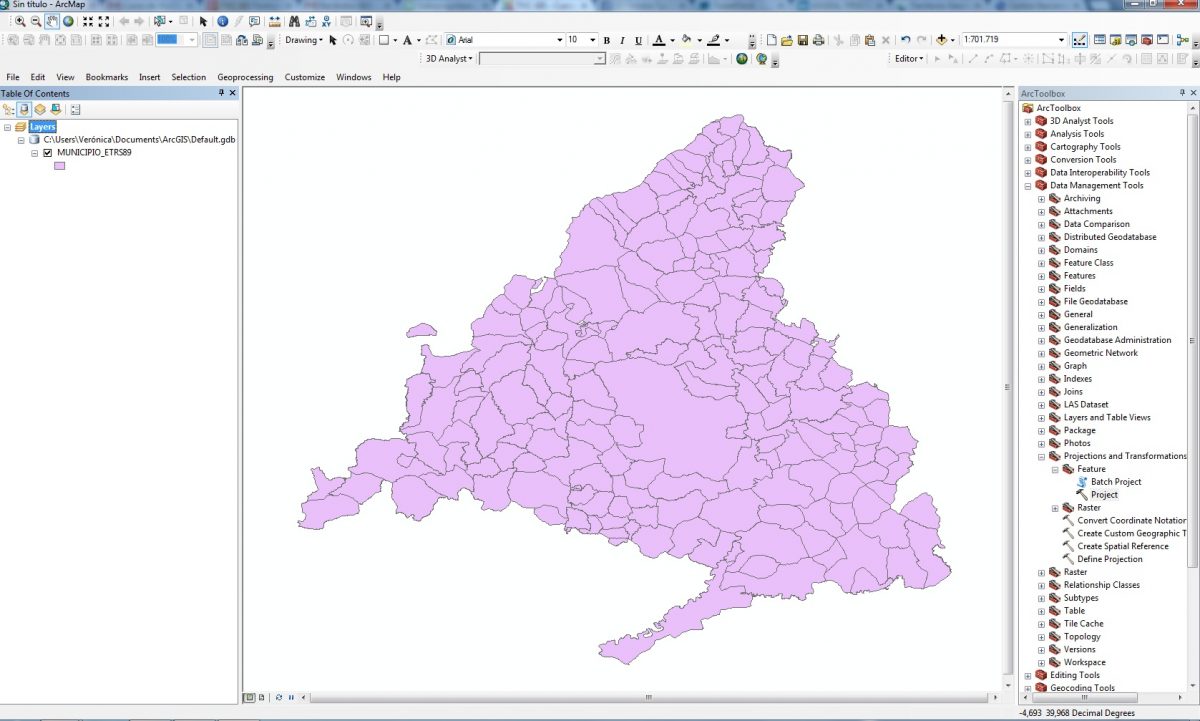Toggle underline text formatting
The image size is (1200, 721).
[639, 39]
